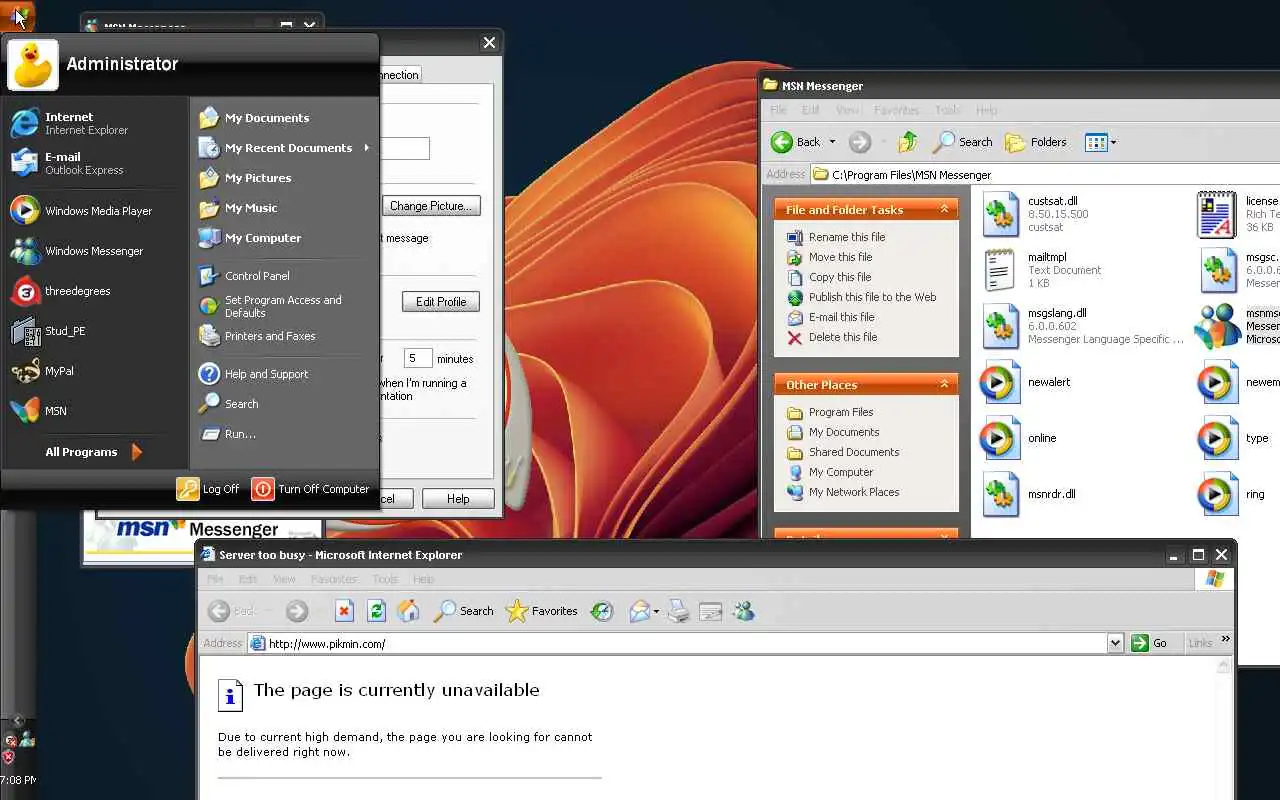Click History icon in Internet Explorer toolbar

coord(602,611)
